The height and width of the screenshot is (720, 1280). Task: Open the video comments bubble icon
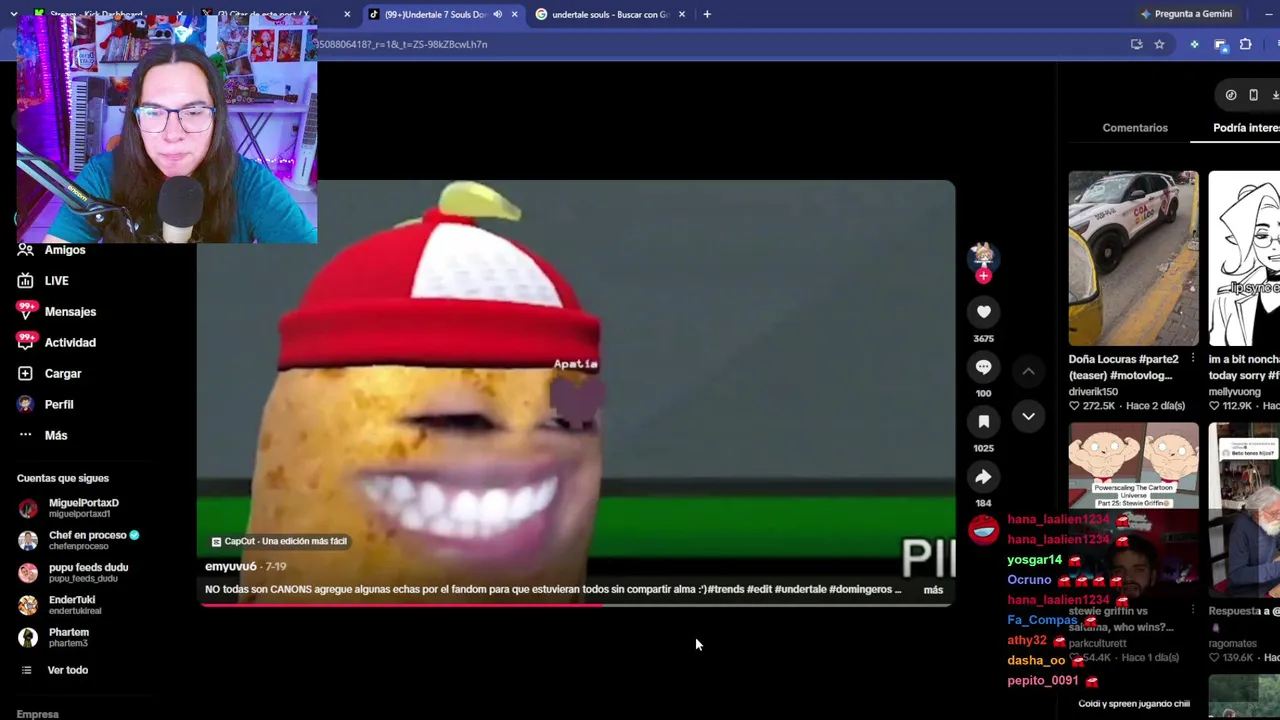[x=983, y=367]
